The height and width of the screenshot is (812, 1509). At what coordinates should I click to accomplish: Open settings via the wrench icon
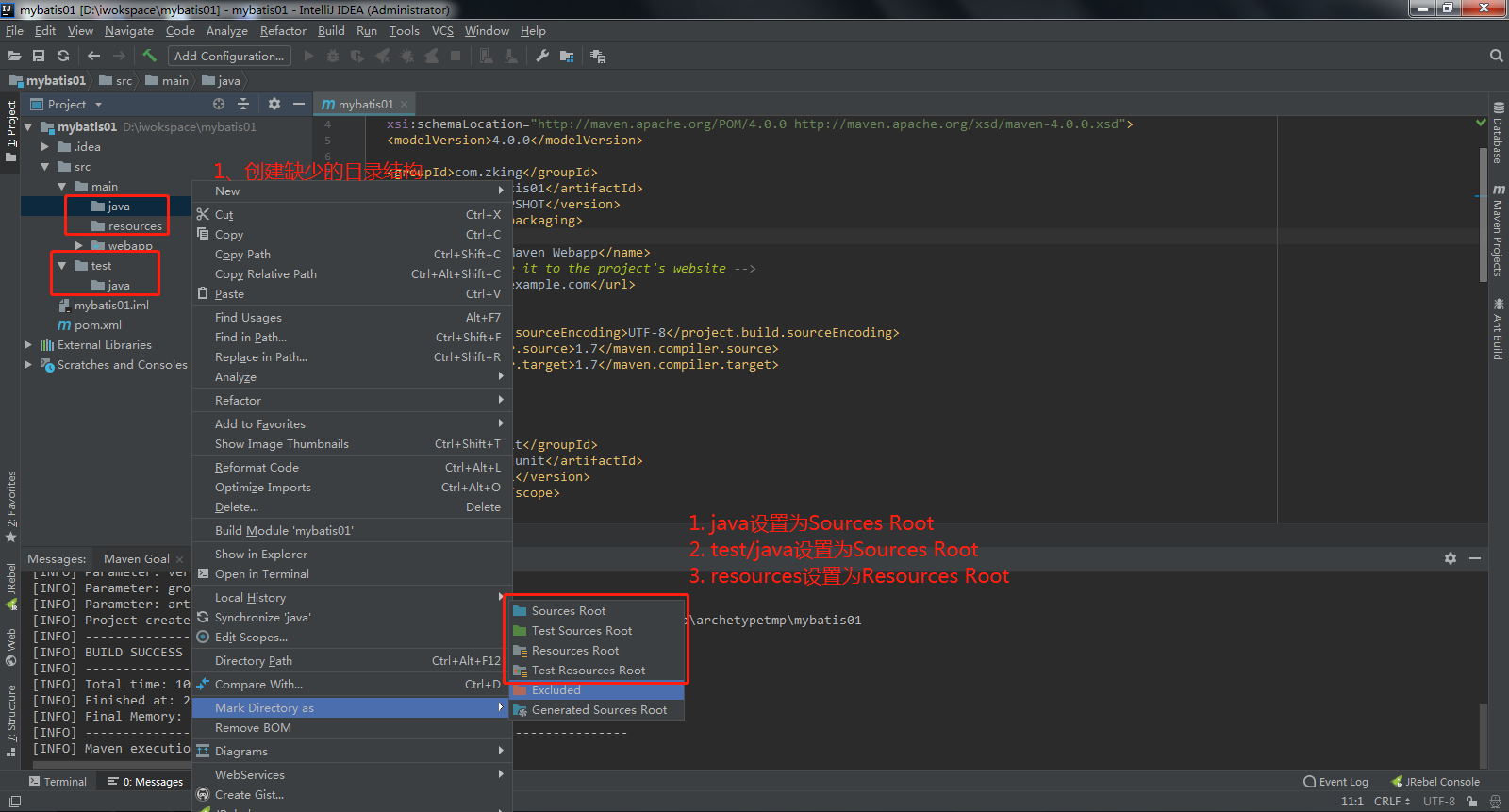click(542, 57)
